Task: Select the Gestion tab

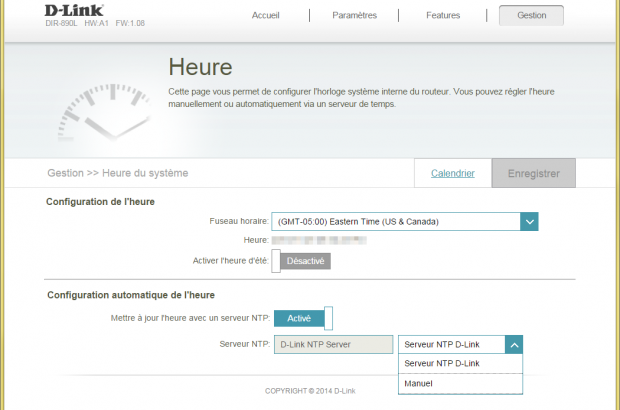Action: tap(531, 16)
